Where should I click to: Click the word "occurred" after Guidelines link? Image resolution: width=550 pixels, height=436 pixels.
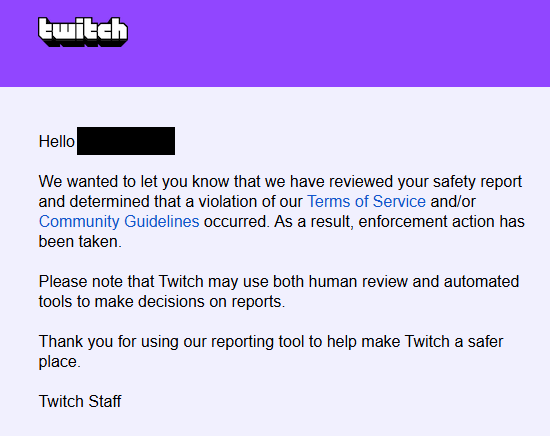235,222
